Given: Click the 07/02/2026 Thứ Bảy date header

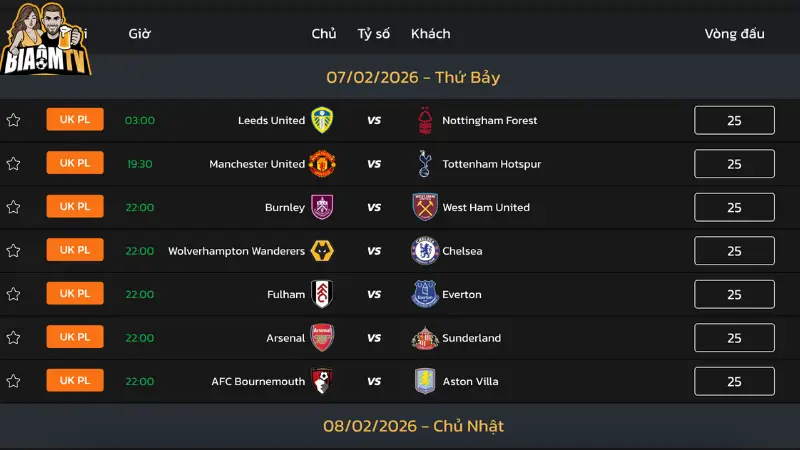Looking at the screenshot, I should click(x=413, y=77).
